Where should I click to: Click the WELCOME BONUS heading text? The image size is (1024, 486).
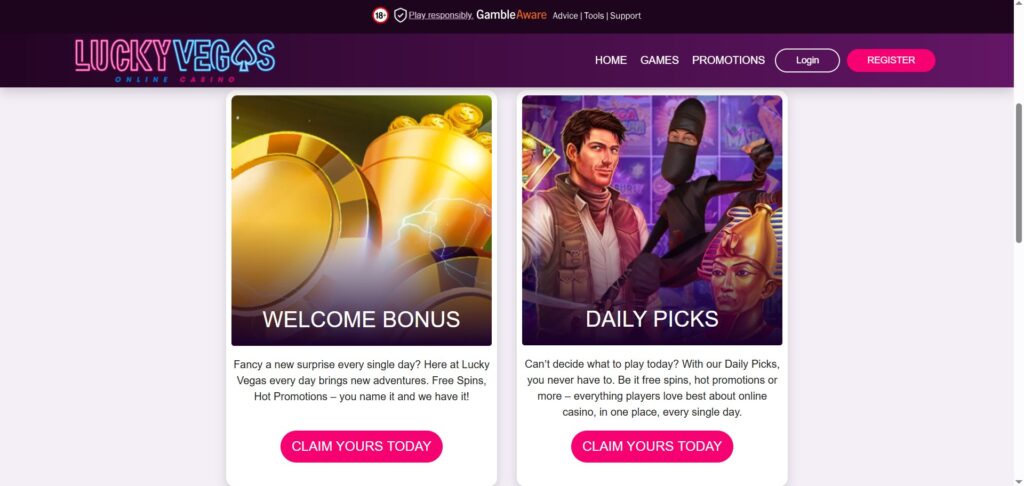(361, 320)
